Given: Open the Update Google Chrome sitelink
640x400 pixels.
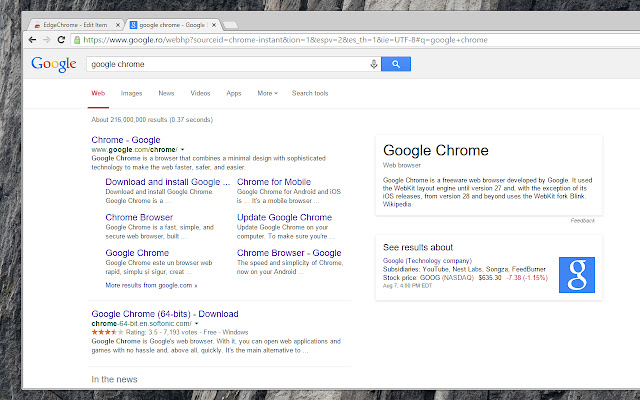Looking at the screenshot, I should tap(284, 217).
